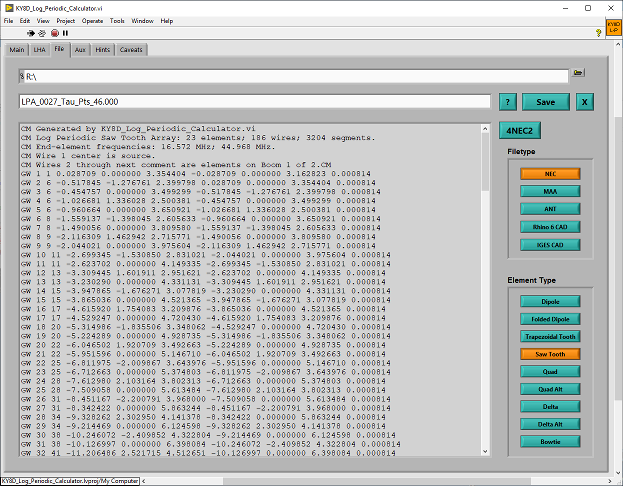Click the Save button
Viewport: 623px width, 486px height.
coord(546,102)
